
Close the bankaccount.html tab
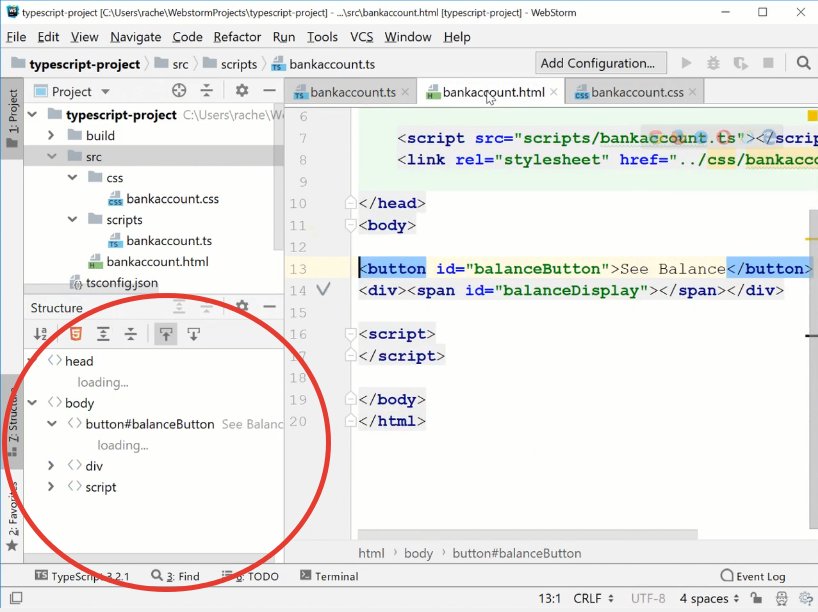tap(554, 92)
